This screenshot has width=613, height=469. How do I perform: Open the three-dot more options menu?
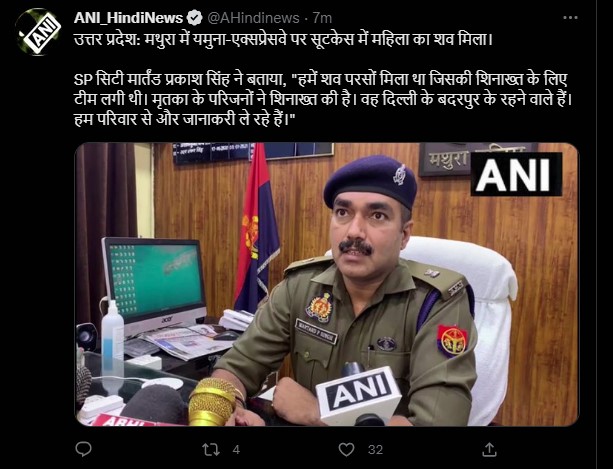[570, 18]
